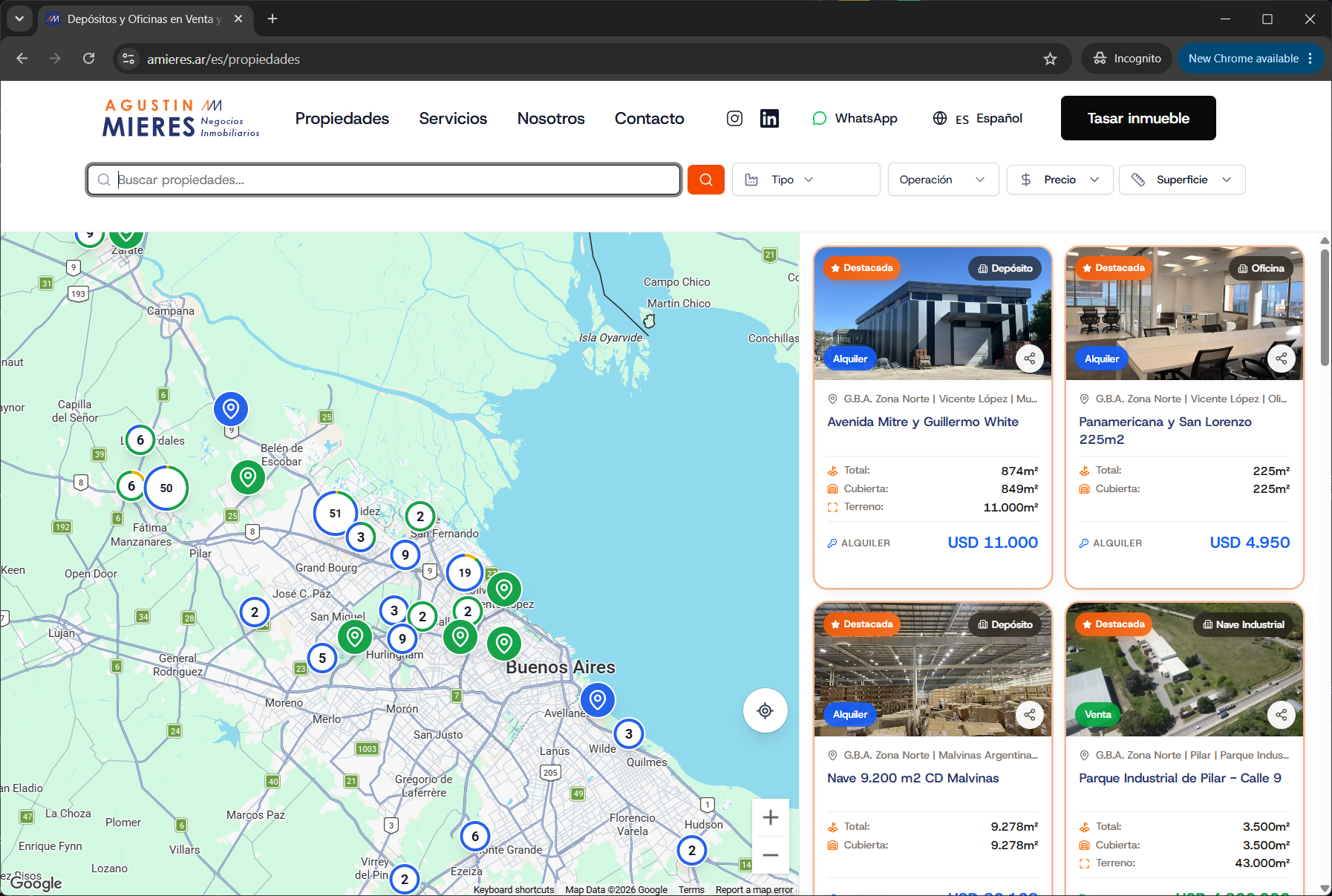This screenshot has width=1332, height=896.
Task: Share the Nave 9.200 m2 CD Malvinas listing
Action: [1029, 715]
